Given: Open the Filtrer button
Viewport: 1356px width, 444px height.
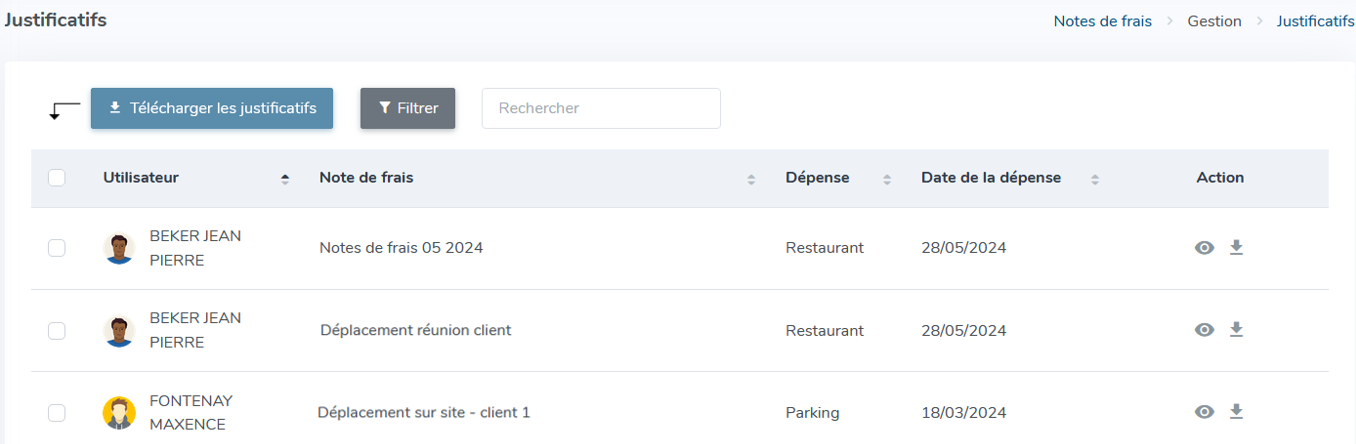Looking at the screenshot, I should 408,108.
